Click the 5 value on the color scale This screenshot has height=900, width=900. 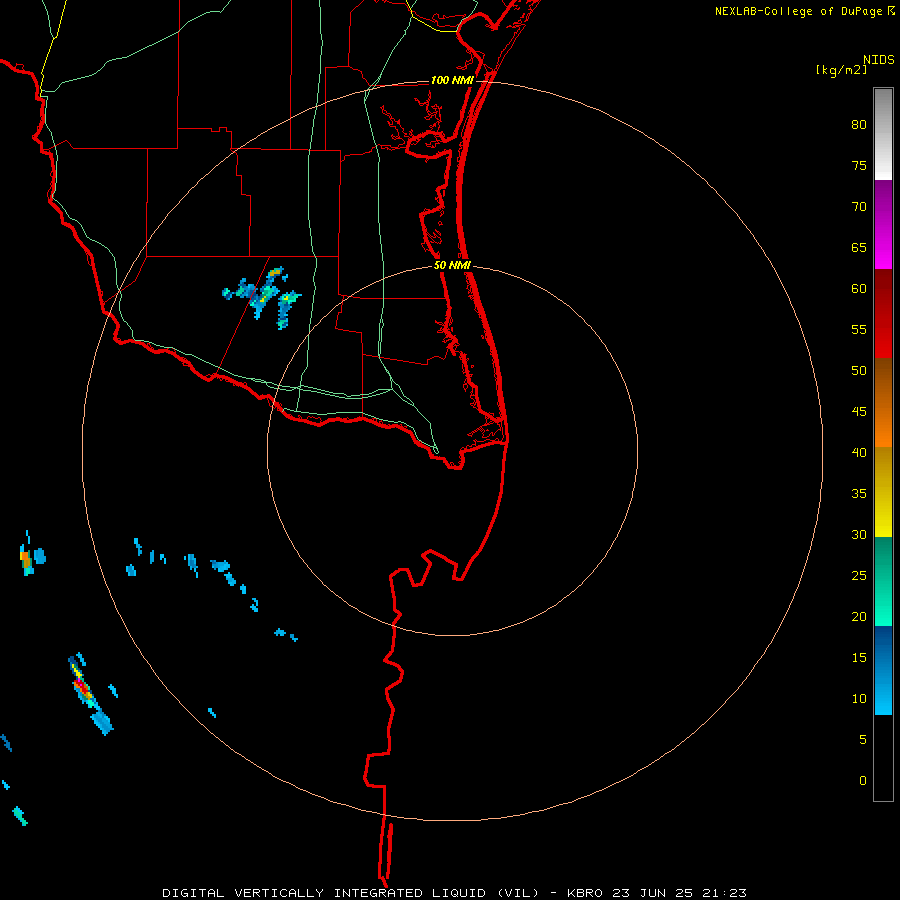coord(863,739)
